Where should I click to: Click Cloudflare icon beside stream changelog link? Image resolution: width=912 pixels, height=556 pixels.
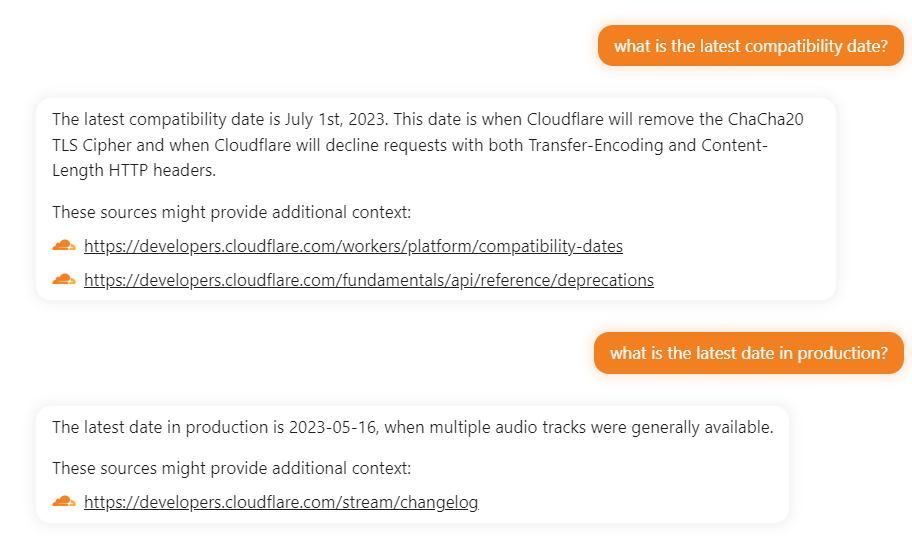click(x=64, y=502)
